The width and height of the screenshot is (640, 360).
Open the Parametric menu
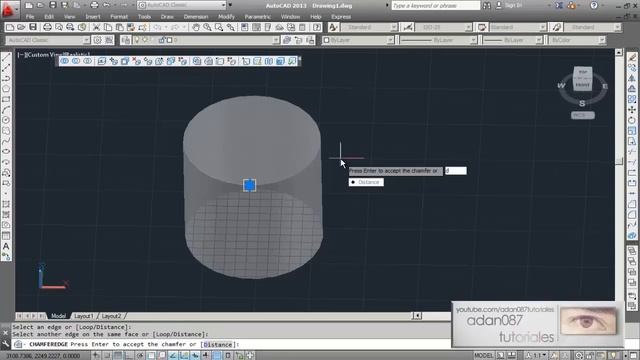(x=257, y=17)
